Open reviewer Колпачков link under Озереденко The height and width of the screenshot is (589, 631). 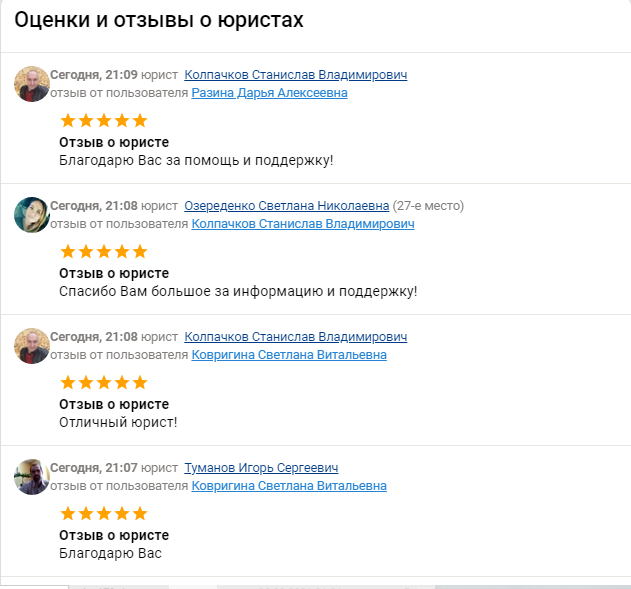(302, 224)
